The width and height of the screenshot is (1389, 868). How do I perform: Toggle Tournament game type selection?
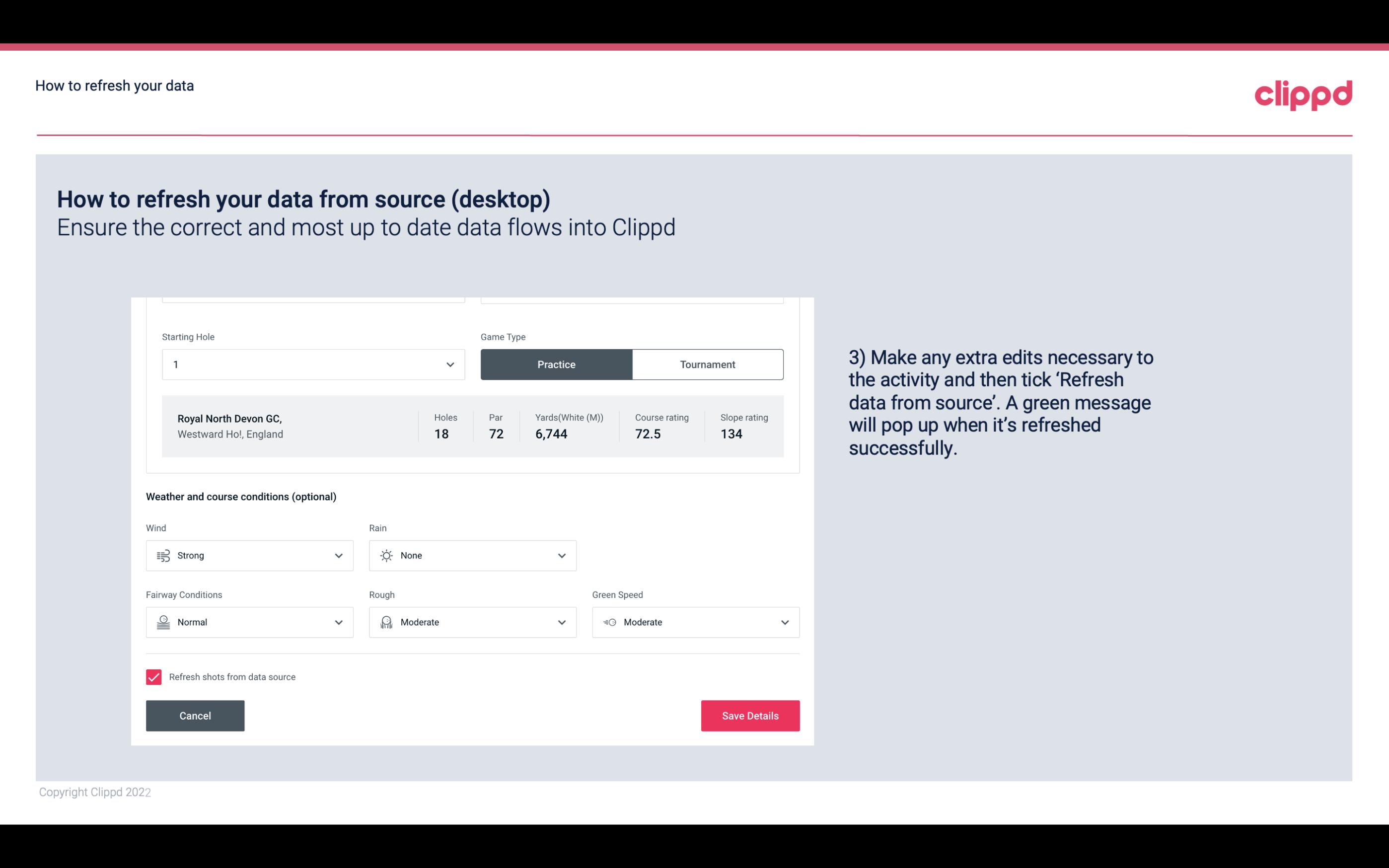pyautogui.click(x=707, y=364)
